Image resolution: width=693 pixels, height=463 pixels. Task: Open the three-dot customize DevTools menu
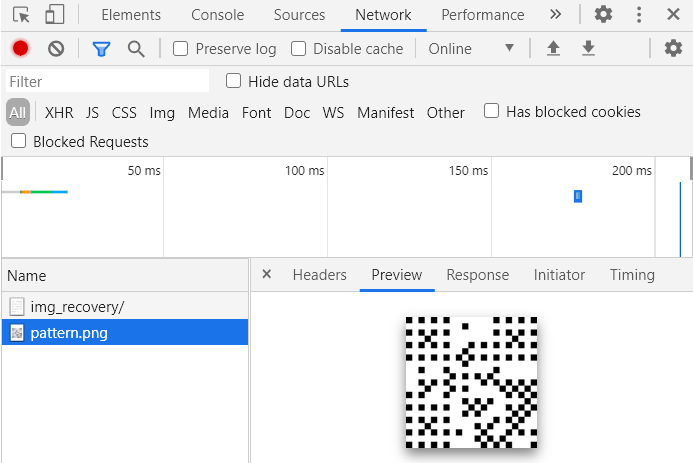(x=639, y=15)
